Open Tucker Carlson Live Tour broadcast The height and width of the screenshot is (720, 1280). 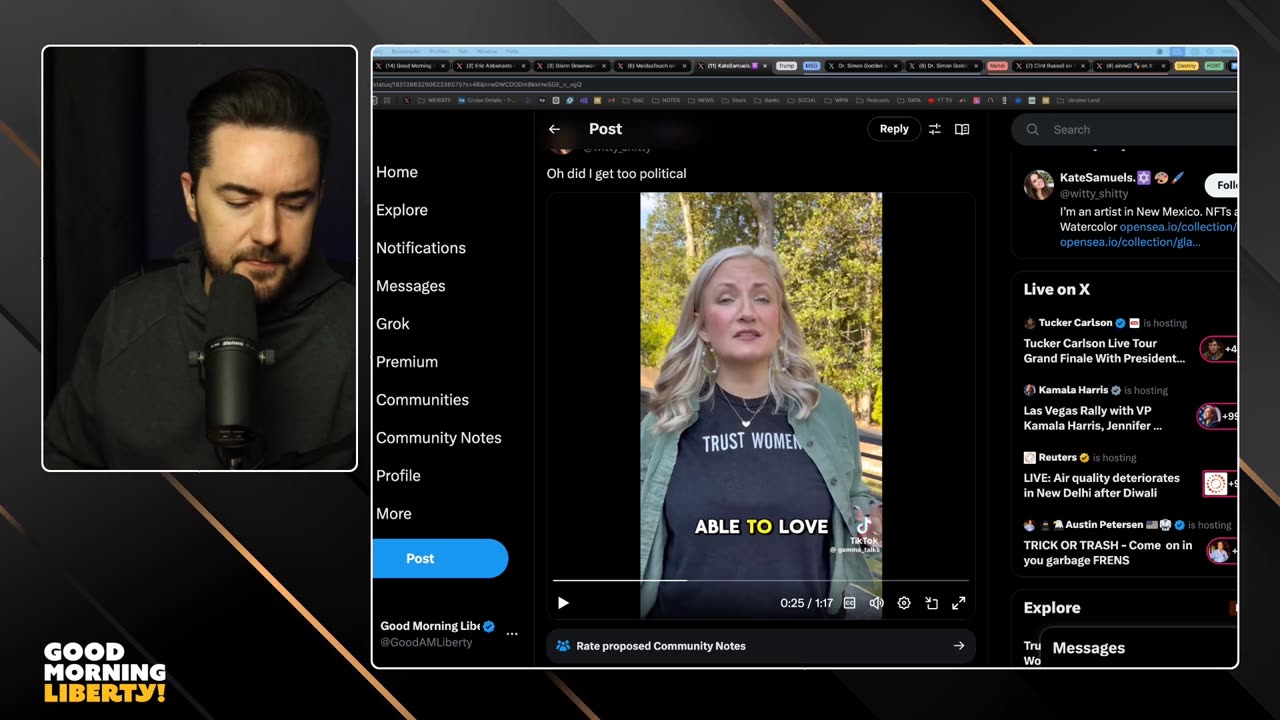point(1104,351)
